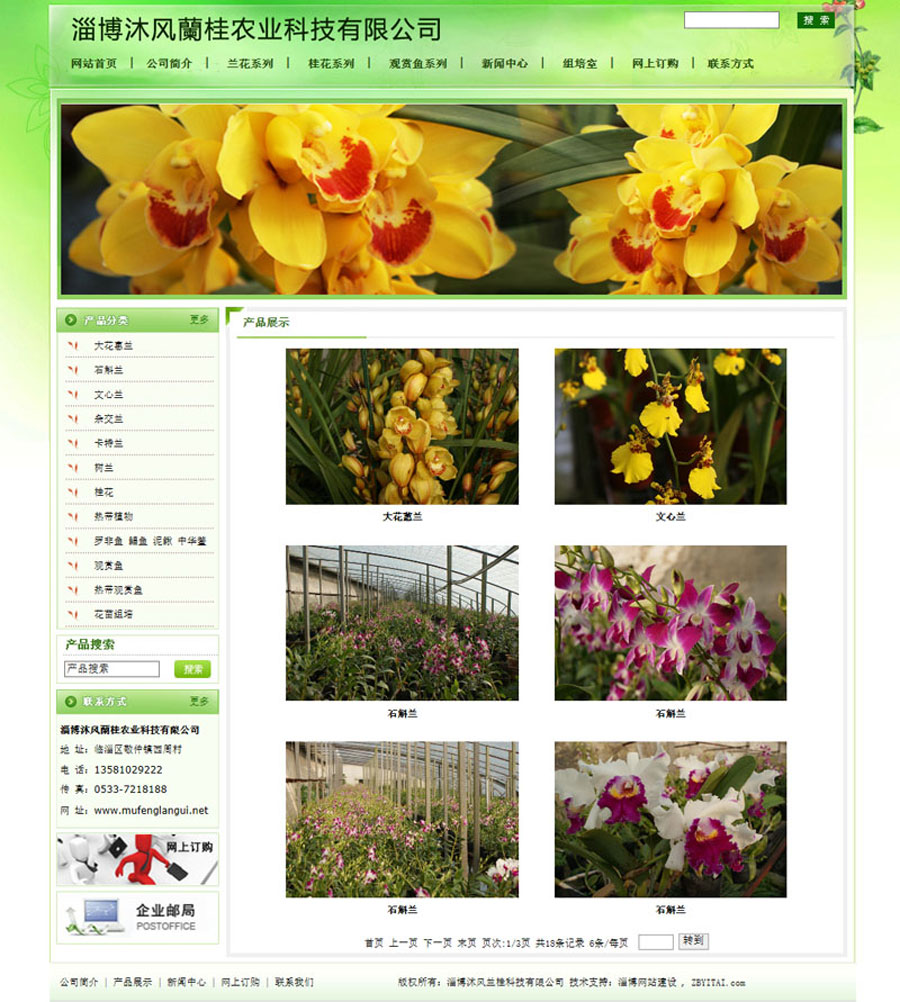Select 兰花系列 in the top navigation

[250, 64]
